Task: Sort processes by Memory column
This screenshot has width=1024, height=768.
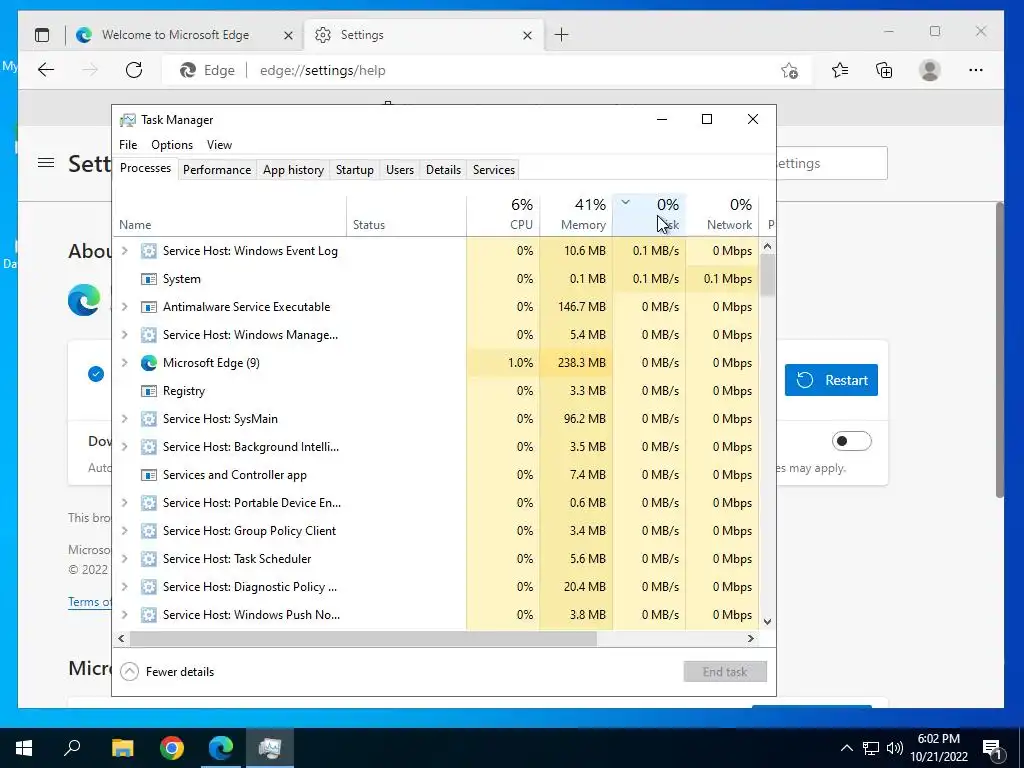Action: pos(576,215)
